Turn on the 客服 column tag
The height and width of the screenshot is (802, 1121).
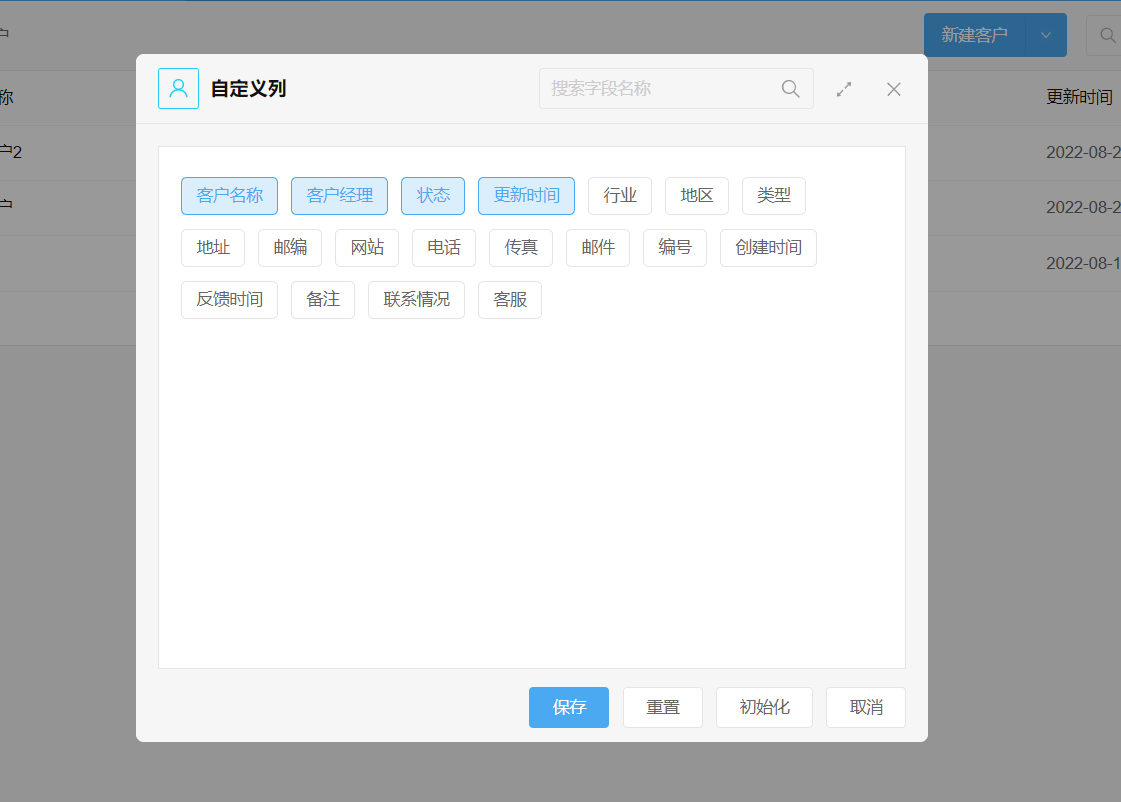[x=510, y=300]
